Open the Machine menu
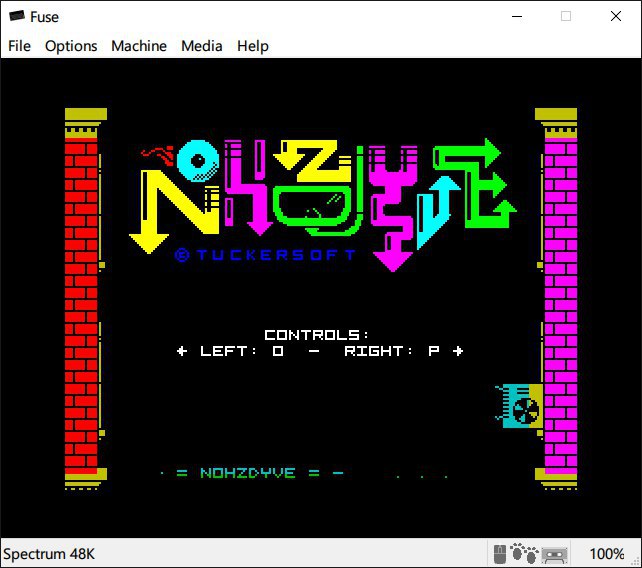 [139, 46]
